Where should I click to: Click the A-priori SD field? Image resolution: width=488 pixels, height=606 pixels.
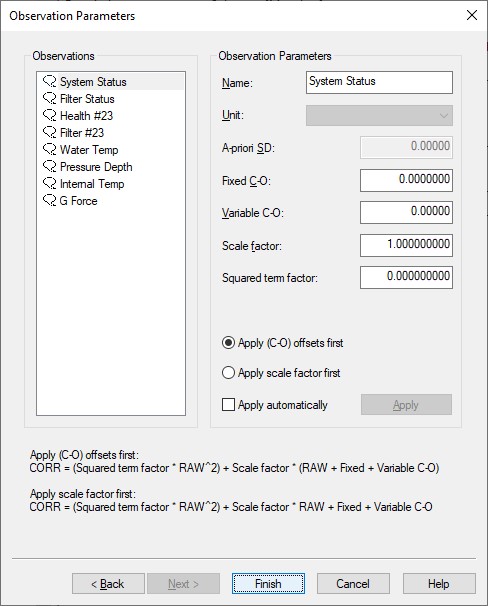click(406, 147)
